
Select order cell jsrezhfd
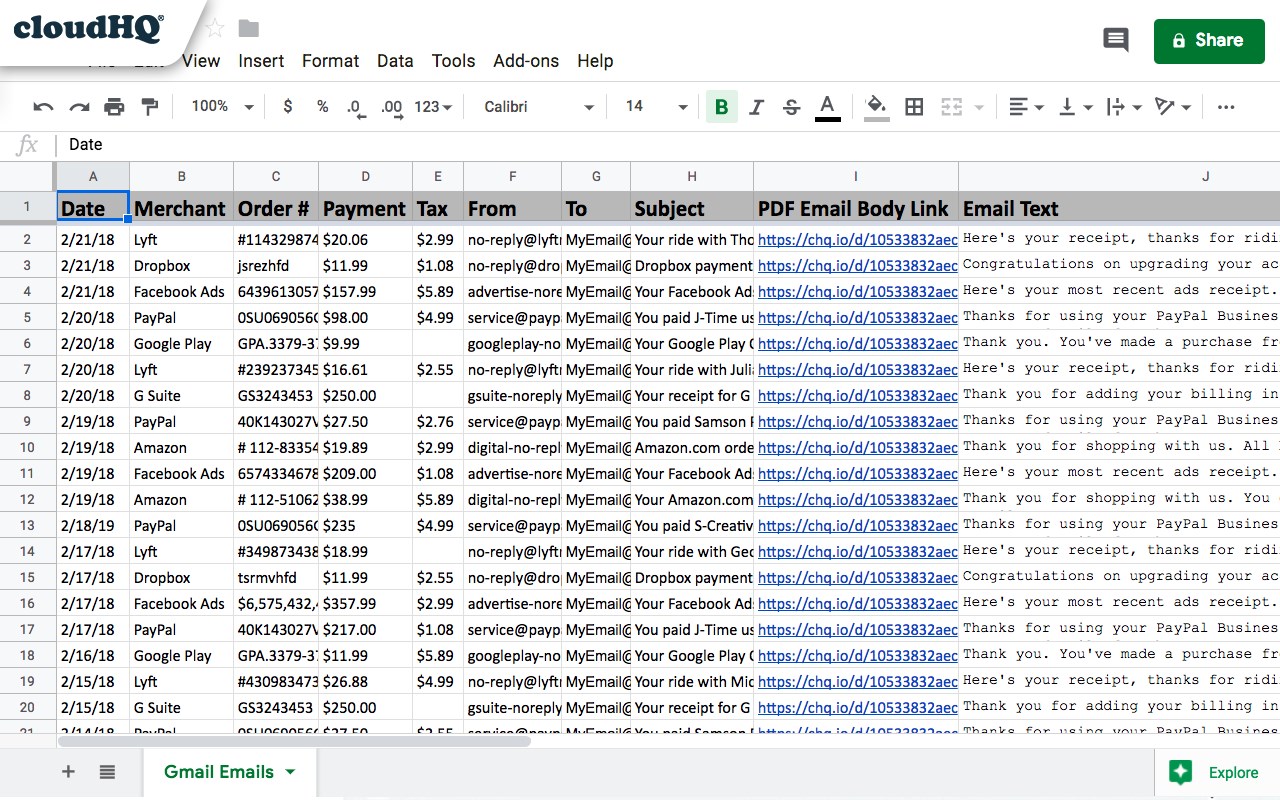(276, 266)
